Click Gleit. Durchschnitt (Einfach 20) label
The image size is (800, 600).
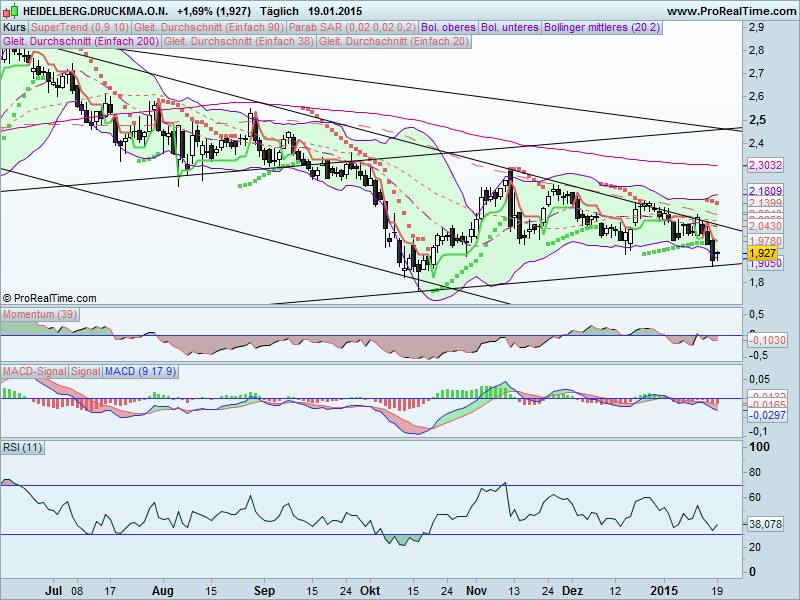(x=394, y=41)
